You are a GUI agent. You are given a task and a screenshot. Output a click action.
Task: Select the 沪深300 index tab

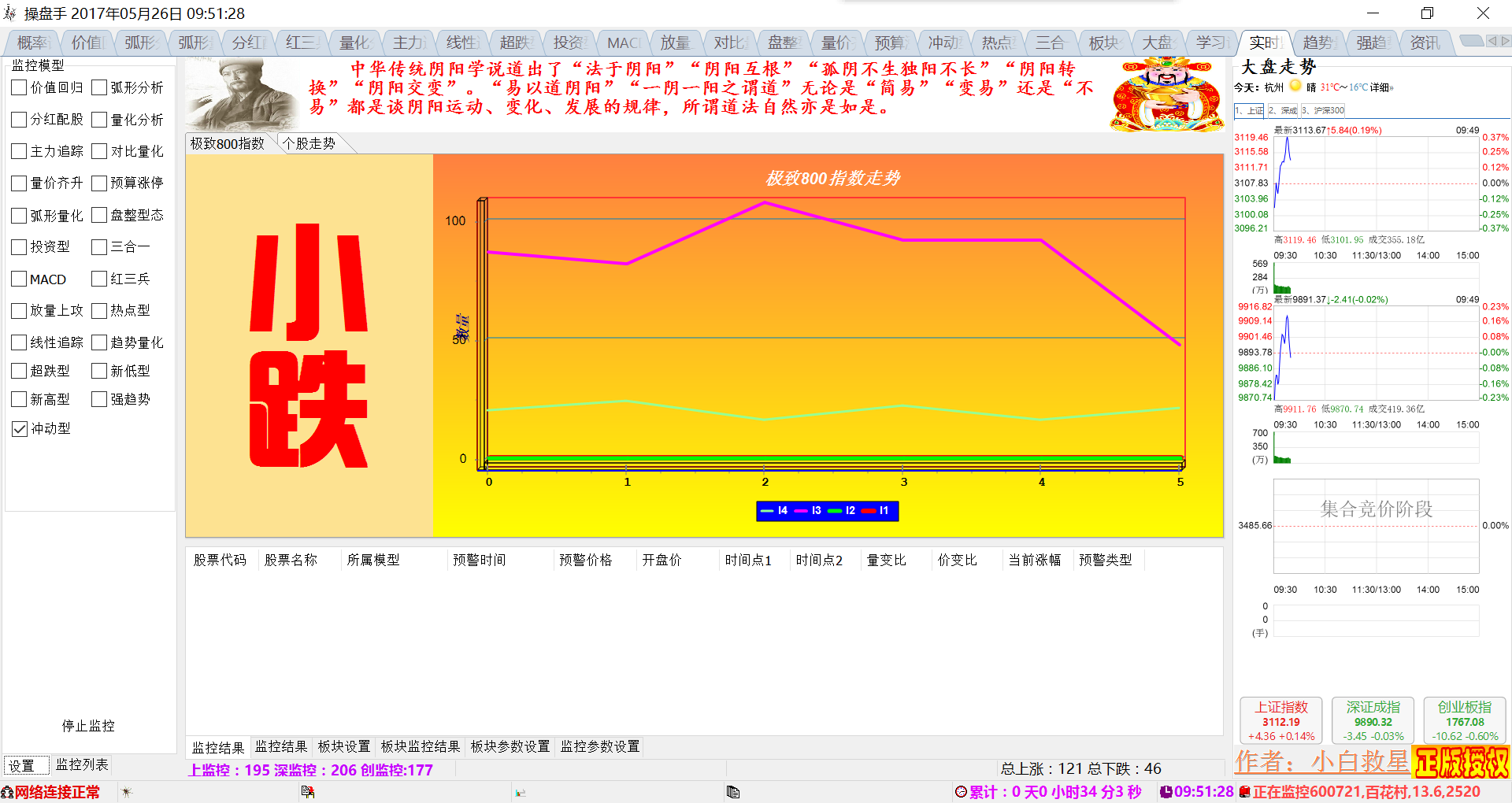point(1323,110)
